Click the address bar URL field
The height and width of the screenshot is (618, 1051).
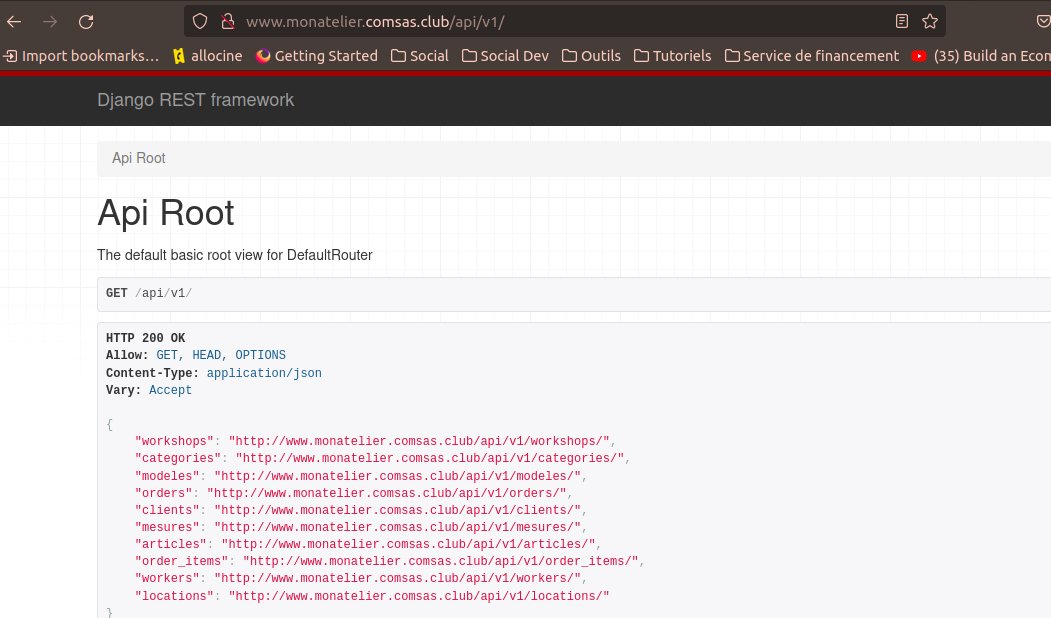(563, 22)
